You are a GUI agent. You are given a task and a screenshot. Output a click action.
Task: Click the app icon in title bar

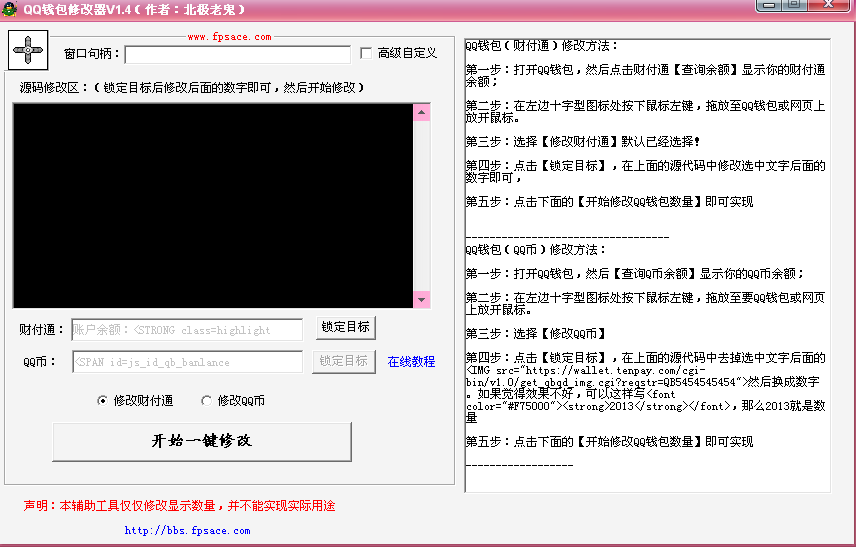[x=9, y=9]
